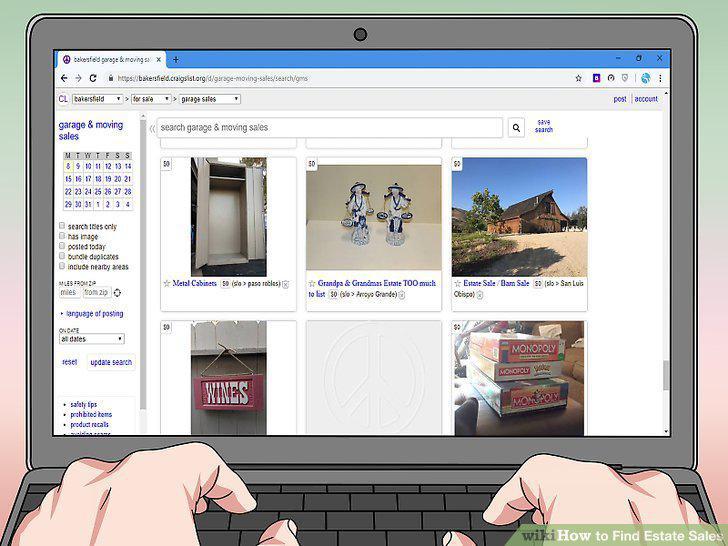This screenshot has height=546, width=728.
Task: Click the browser forward arrow
Action: click(x=78, y=78)
